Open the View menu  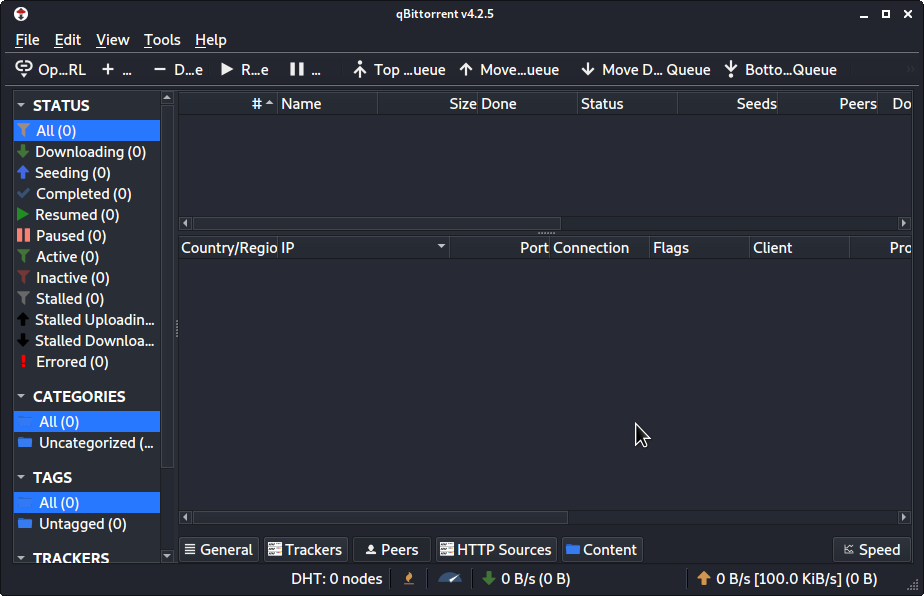click(x=113, y=39)
